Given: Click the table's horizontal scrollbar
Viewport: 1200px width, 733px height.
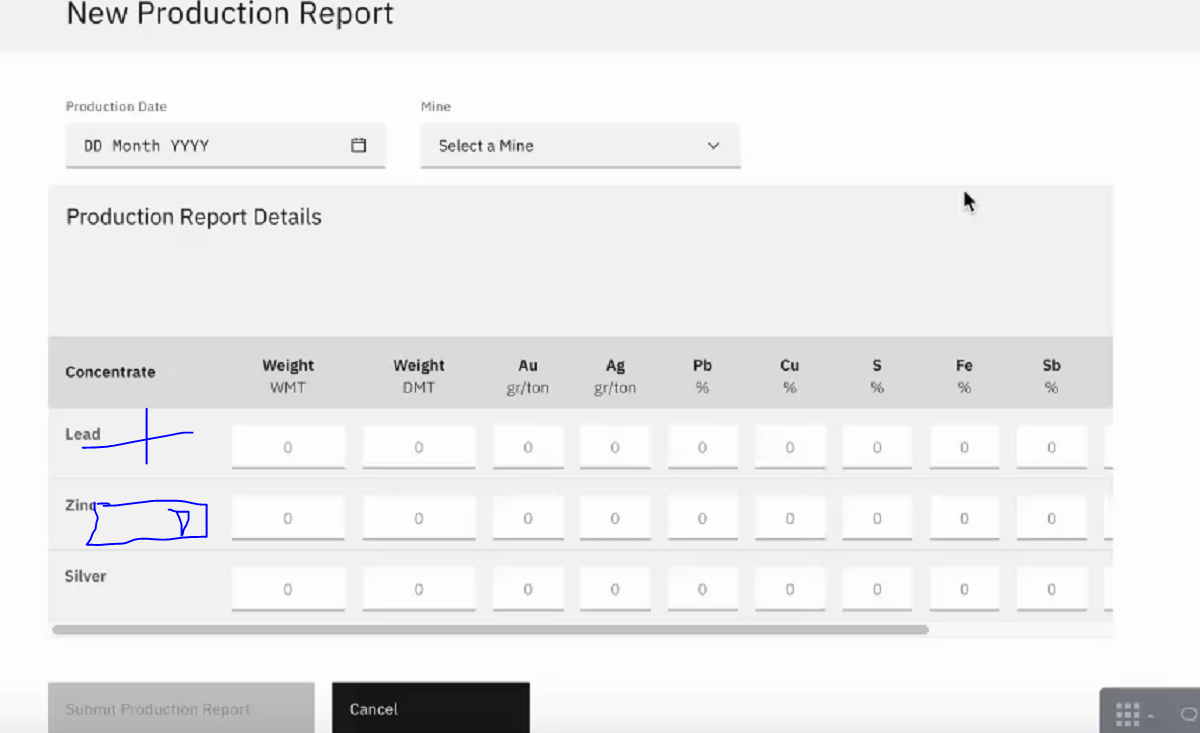Looking at the screenshot, I should [x=490, y=630].
